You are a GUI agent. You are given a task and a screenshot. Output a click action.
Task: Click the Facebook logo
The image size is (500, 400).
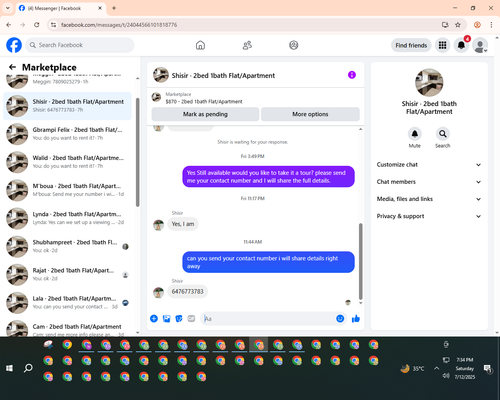(14, 45)
